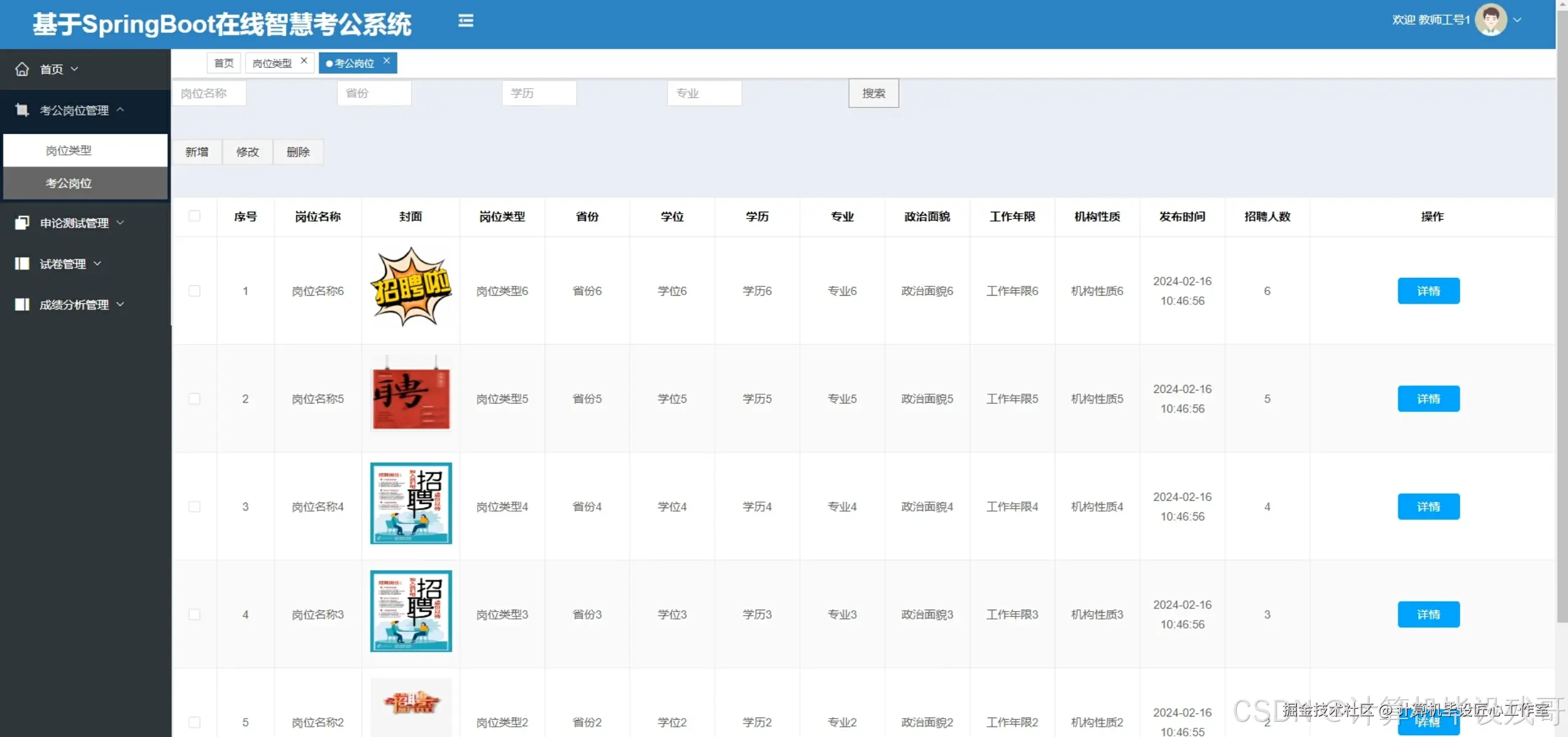The width and height of the screenshot is (1568, 737).
Task: Click the 岗位名称 search input field
Action: coord(209,93)
